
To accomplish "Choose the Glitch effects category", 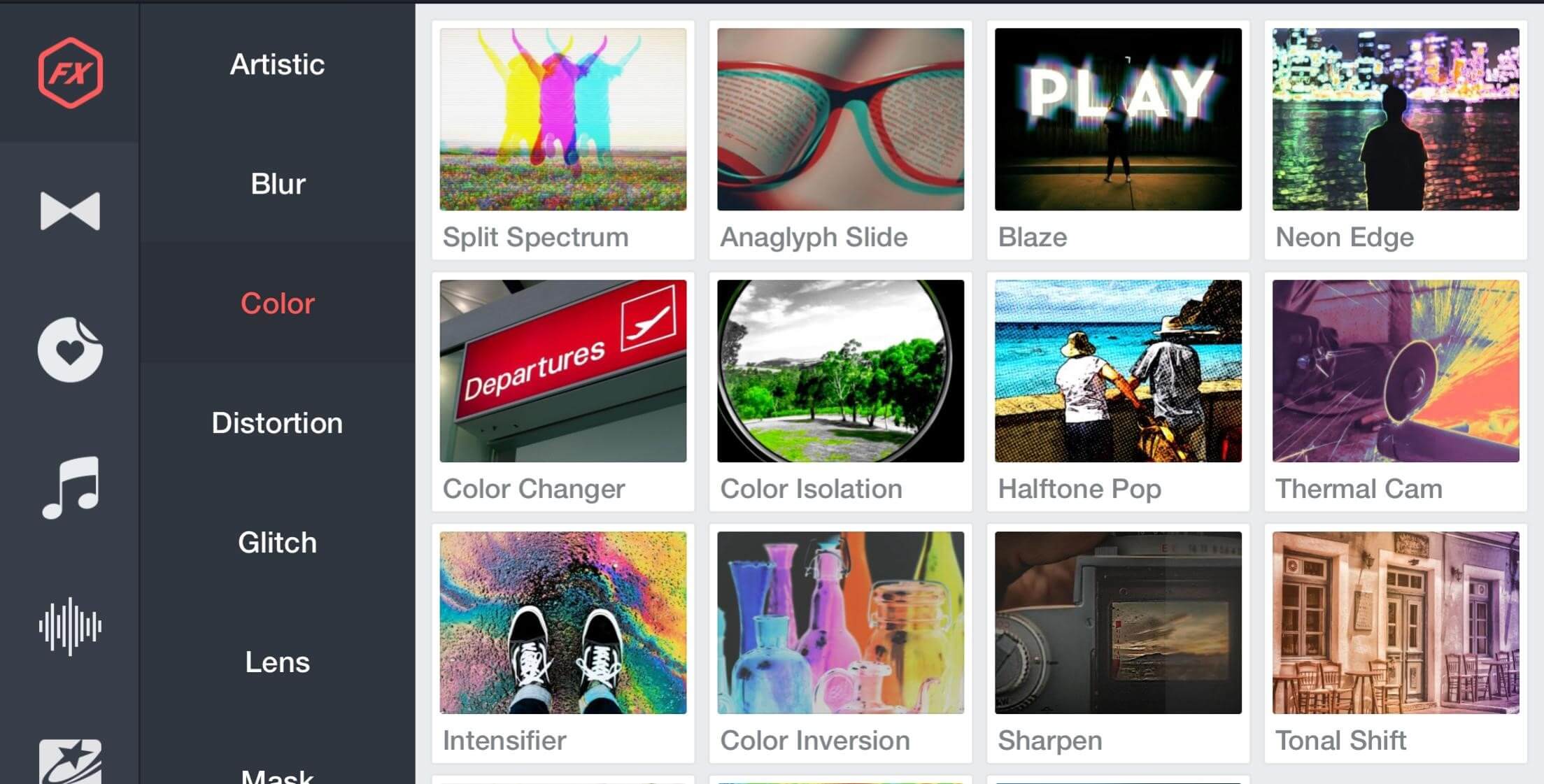I will pos(277,543).
